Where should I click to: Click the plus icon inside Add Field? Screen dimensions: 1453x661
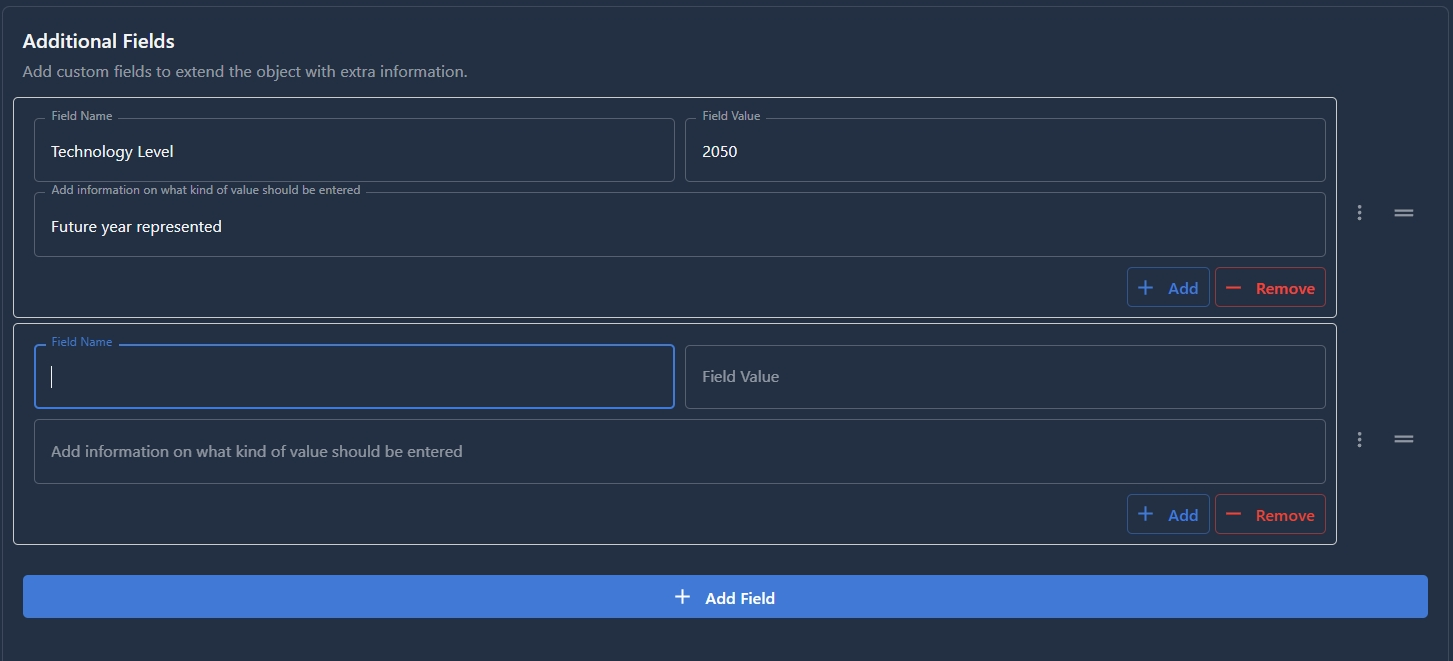(x=682, y=596)
